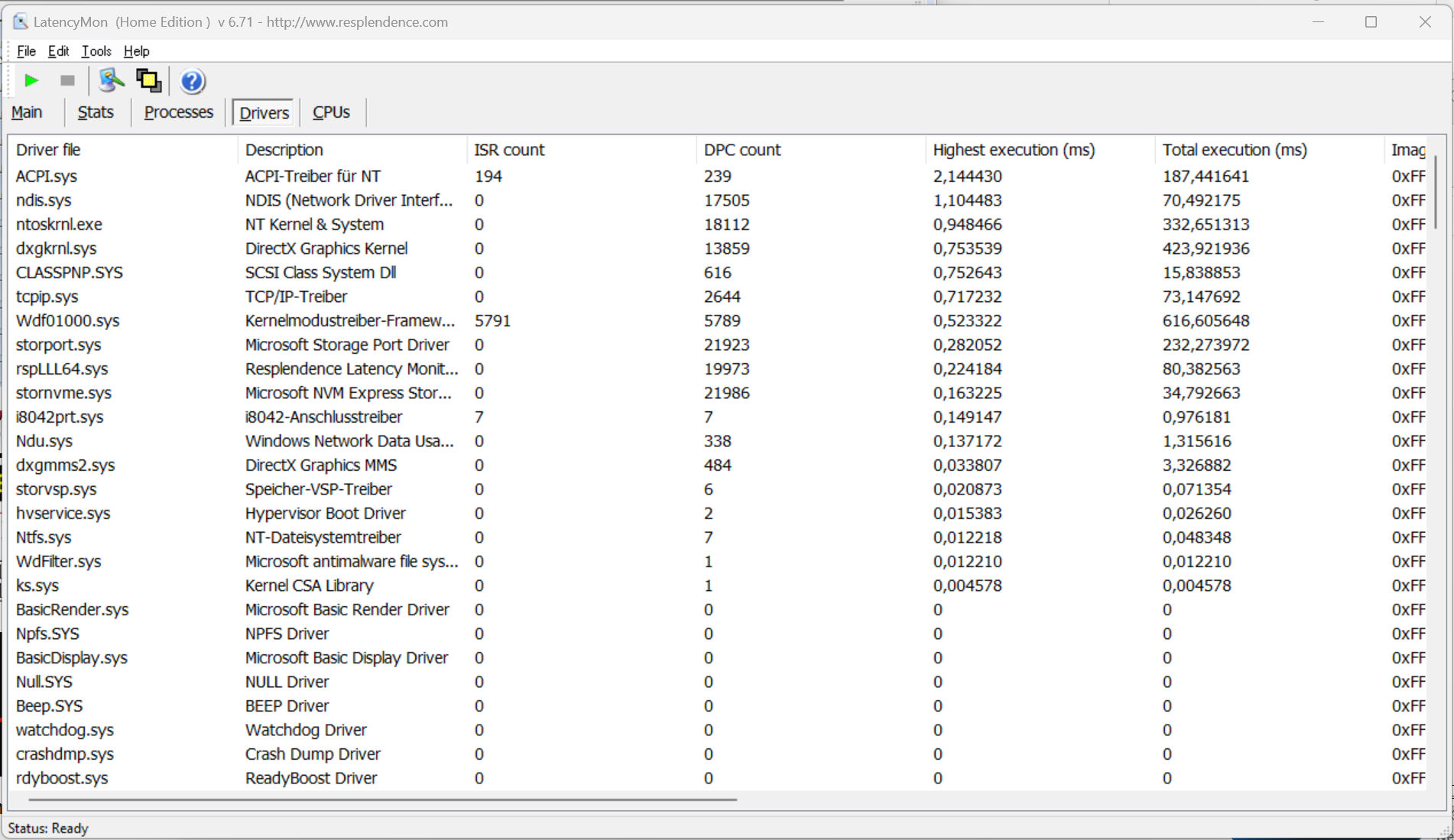This screenshot has height=840, width=1454.
Task: Sort by the DPC count column header
Action: (811, 150)
